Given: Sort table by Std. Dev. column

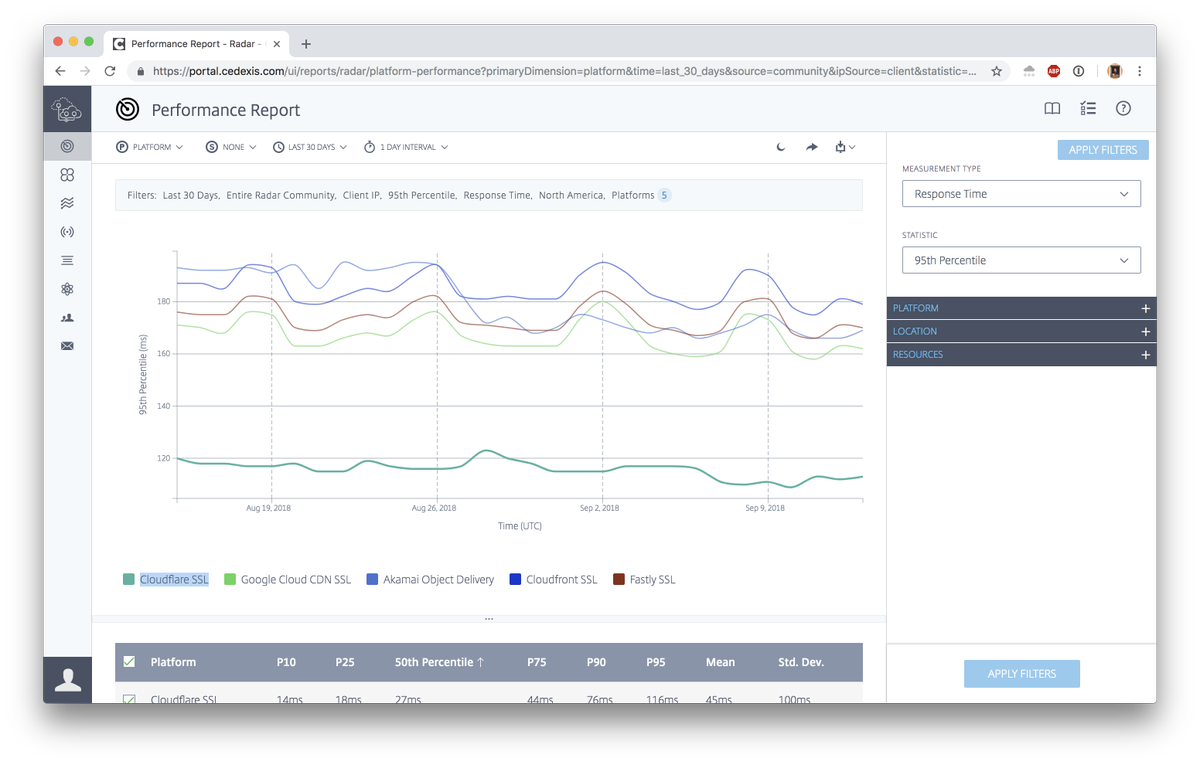Looking at the screenshot, I should coord(801,662).
